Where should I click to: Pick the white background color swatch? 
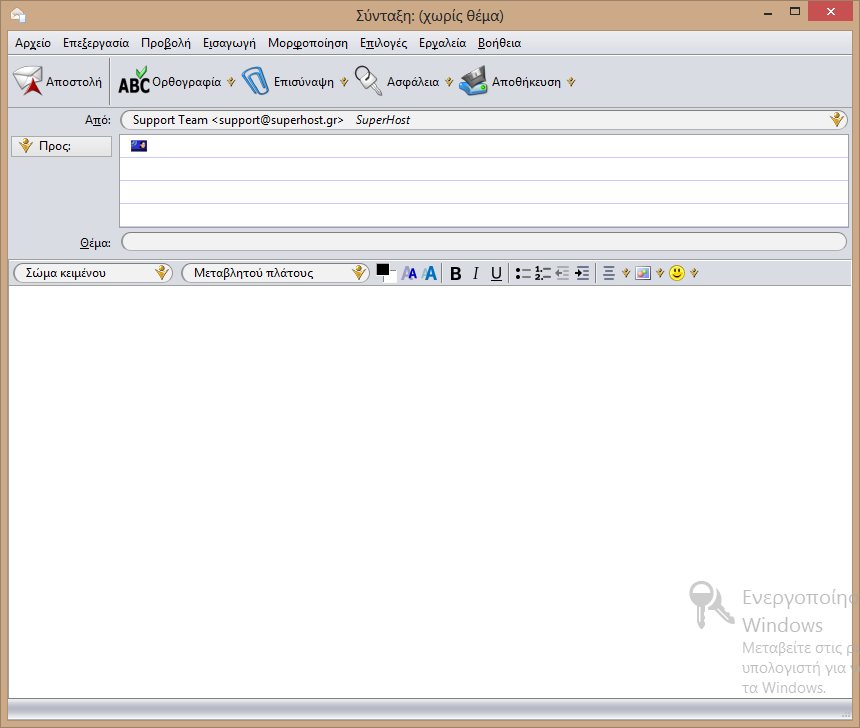pos(389,276)
